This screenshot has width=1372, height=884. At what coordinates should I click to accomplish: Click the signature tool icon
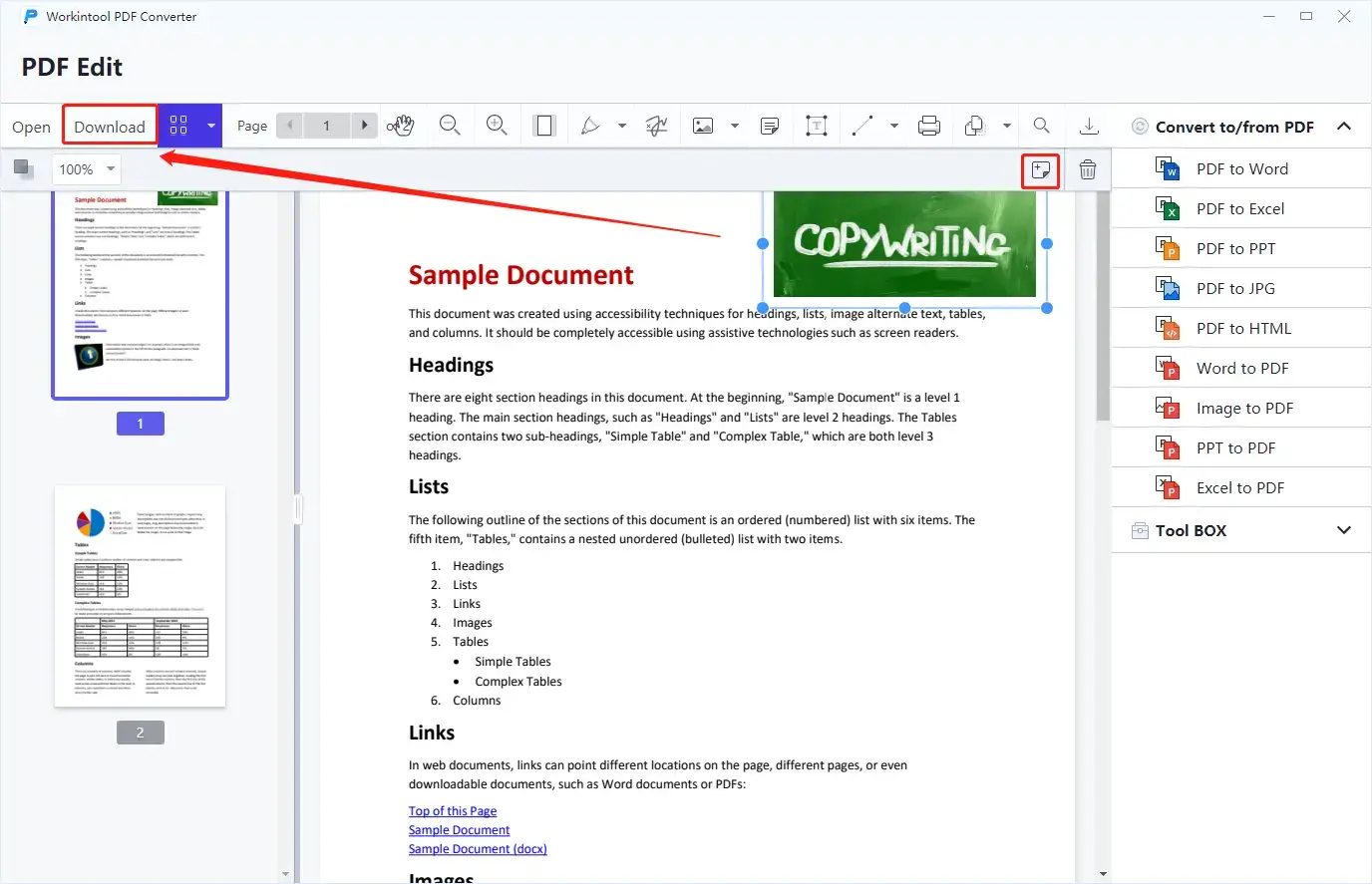click(656, 126)
